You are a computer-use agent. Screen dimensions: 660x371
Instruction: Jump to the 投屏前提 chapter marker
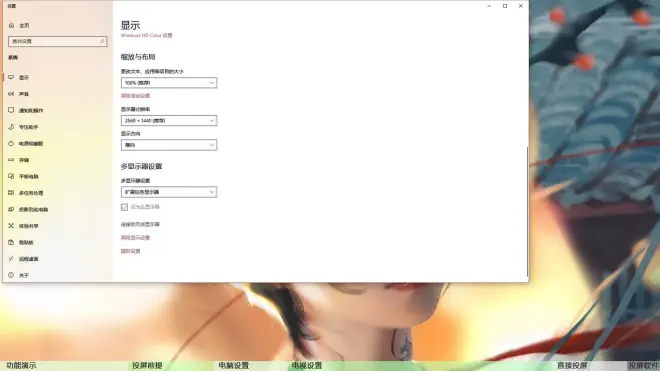147,366
